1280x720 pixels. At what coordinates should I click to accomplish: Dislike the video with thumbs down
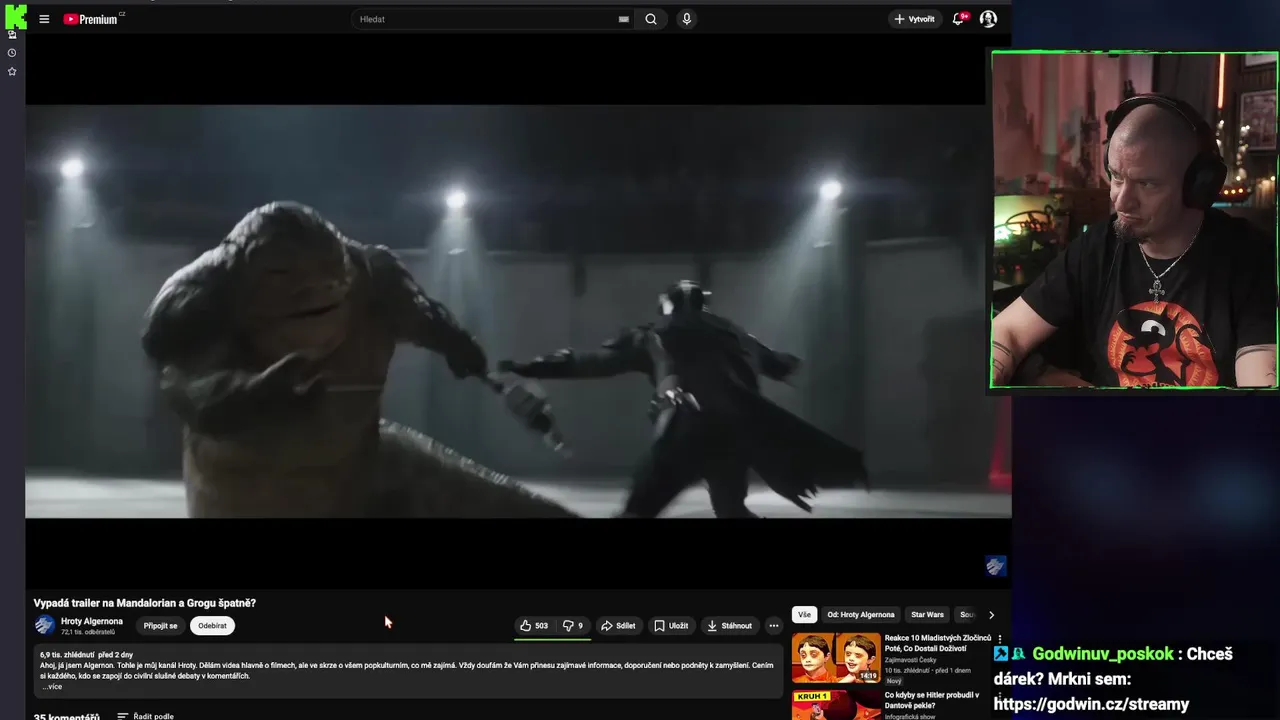pos(573,626)
